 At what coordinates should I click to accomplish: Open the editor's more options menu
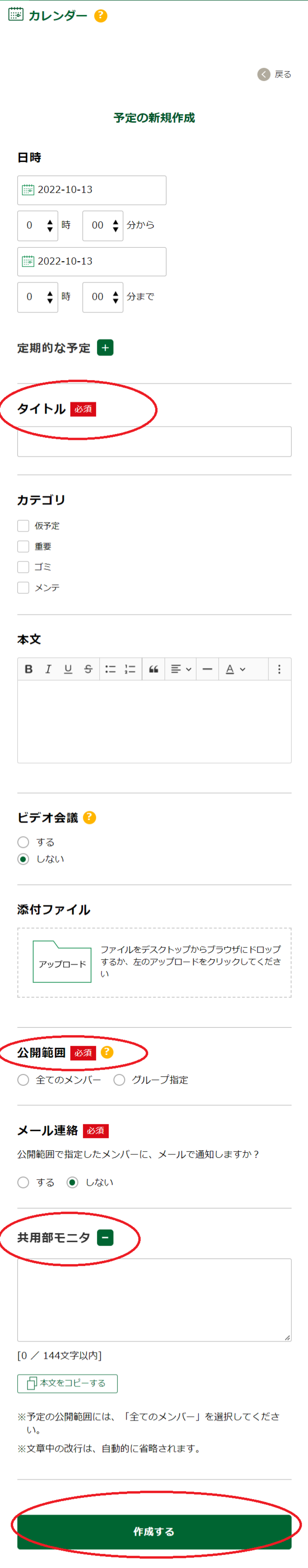279,669
